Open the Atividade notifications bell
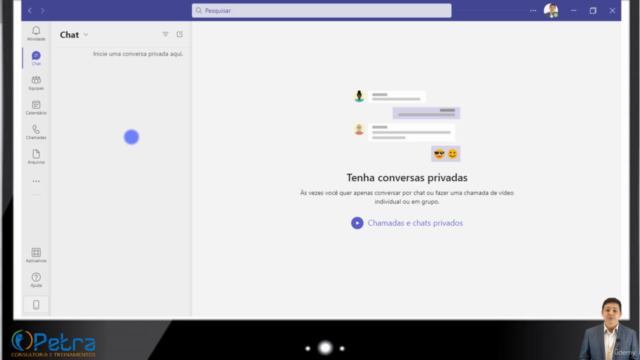This screenshot has height=360, width=640. [x=36, y=33]
